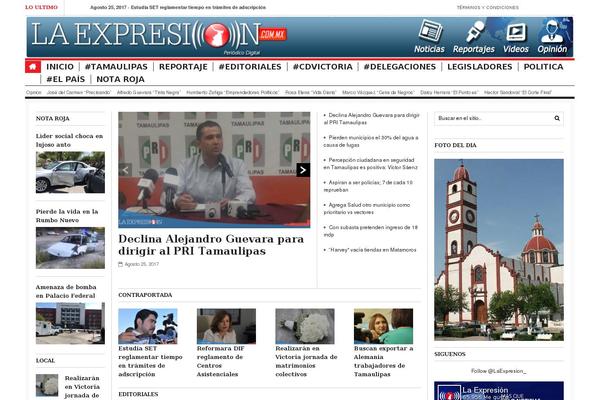Click Follow @LaExpresion_ link
600x400 pixels.
pos(499,371)
